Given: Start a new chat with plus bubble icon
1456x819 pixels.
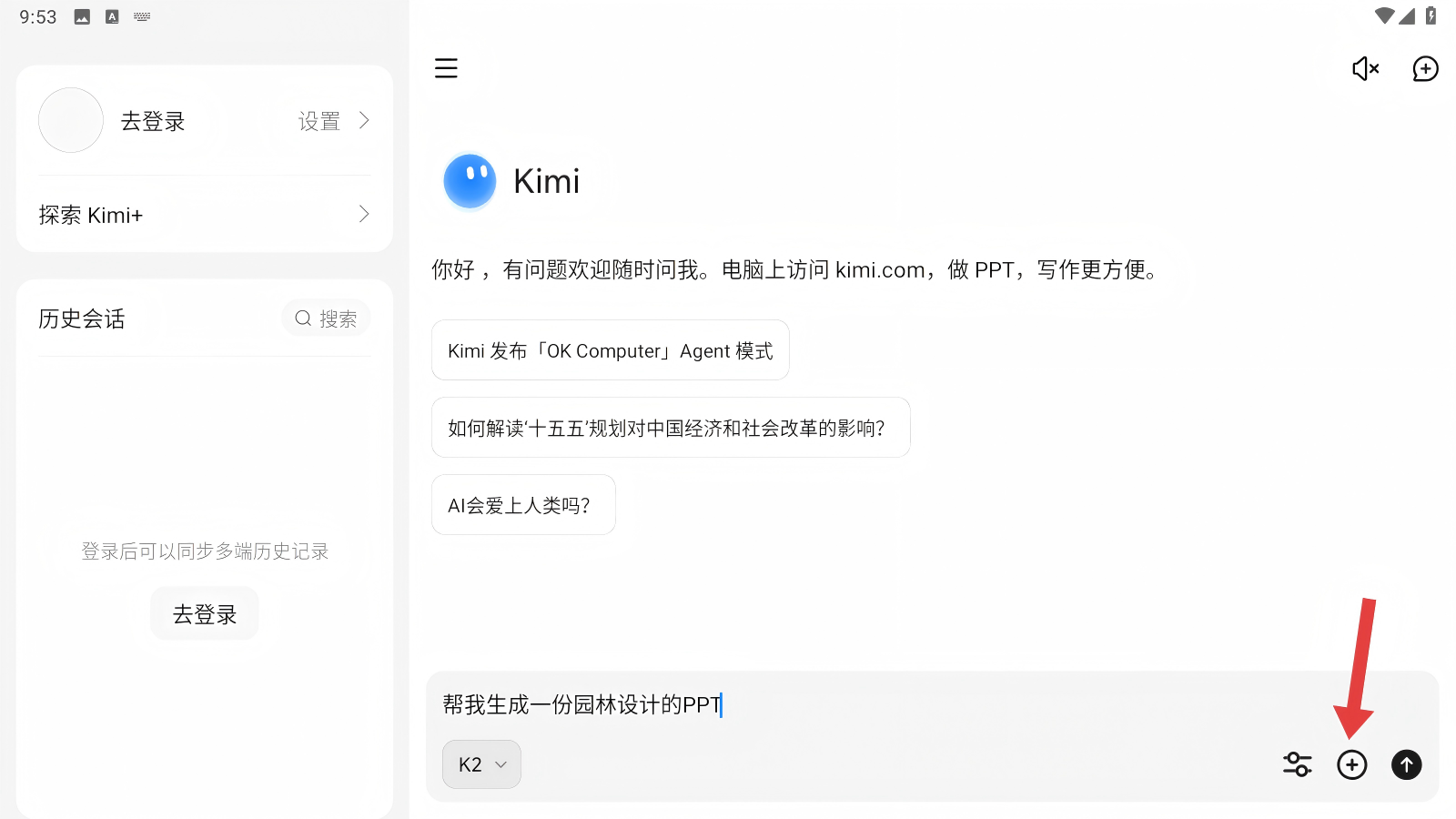Looking at the screenshot, I should (1425, 68).
